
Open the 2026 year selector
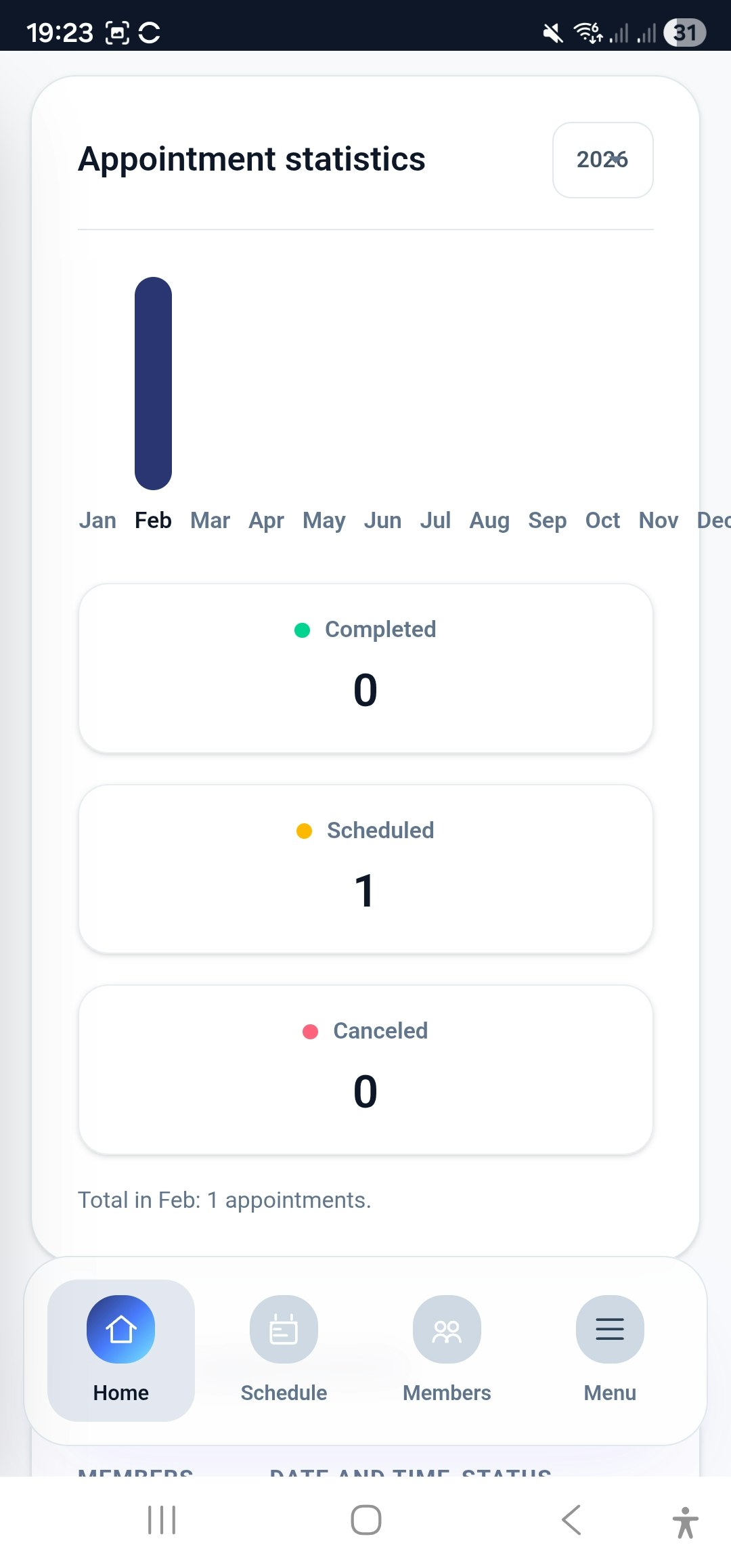click(602, 160)
